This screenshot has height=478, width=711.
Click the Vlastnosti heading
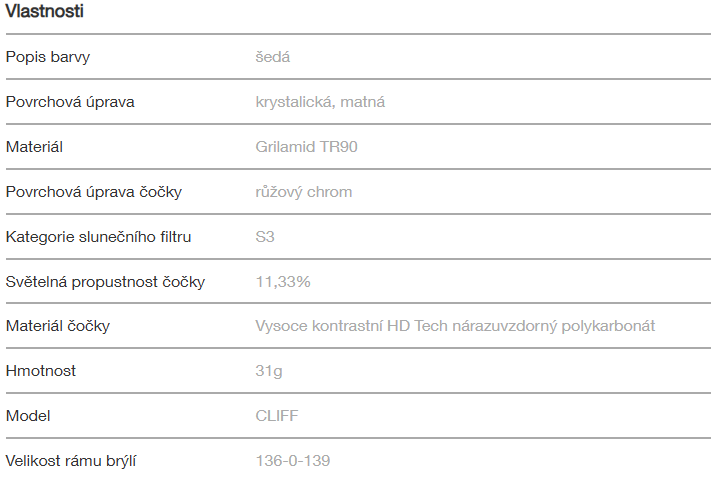pos(45,12)
